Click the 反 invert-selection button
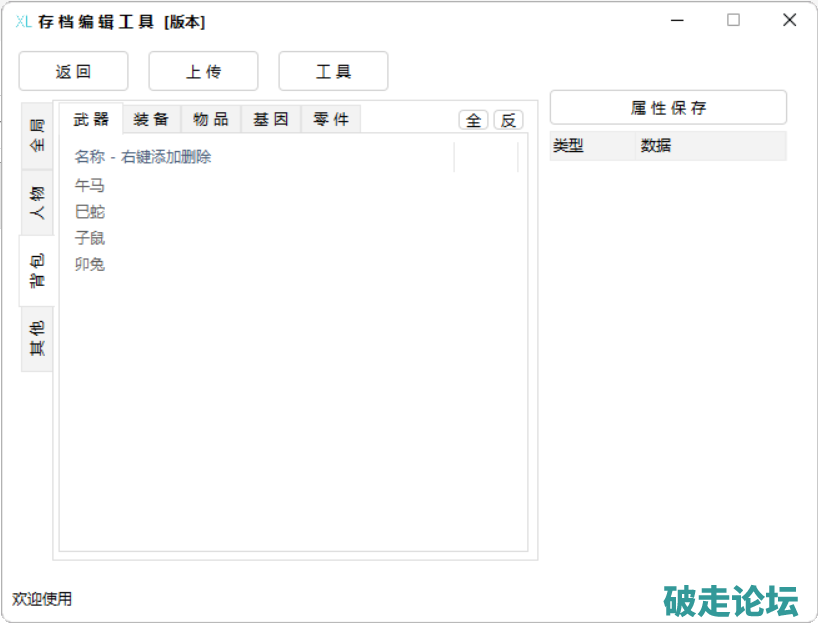 point(508,120)
